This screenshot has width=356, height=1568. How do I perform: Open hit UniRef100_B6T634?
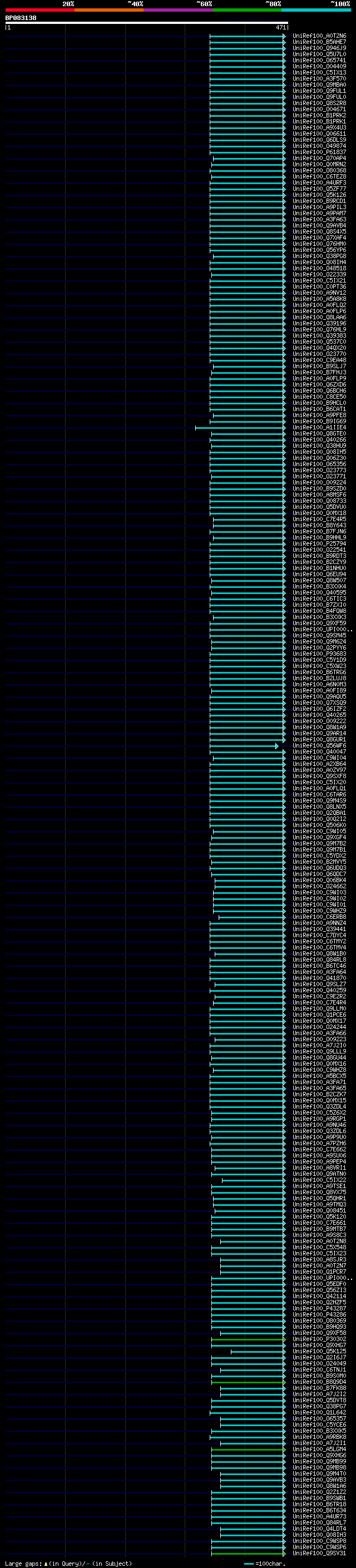pyautogui.click(x=319, y=1510)
